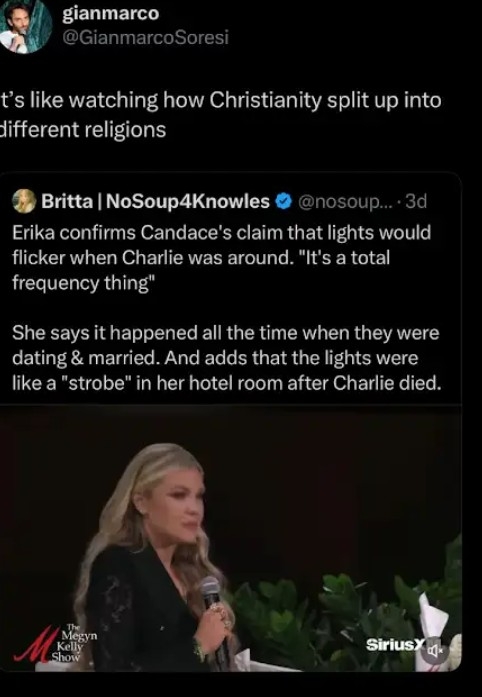Click the gianmarco display name
The height and width of the screenshot is (697, 482).
click(110, 13)
